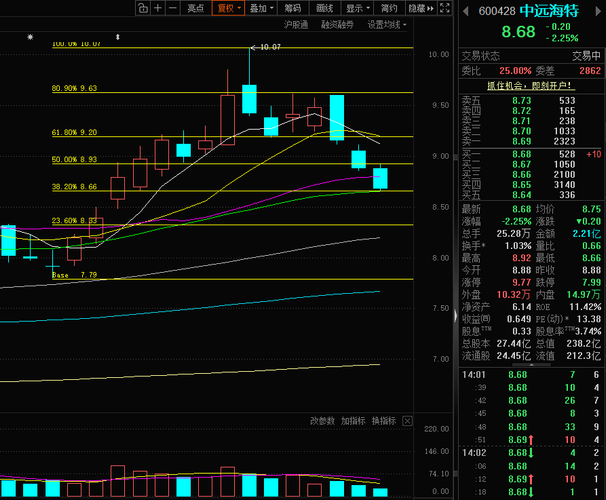The width and height of the screenshot is (606, 500).
Task: Click the 沪股通 label
Action: click(296, 25)
